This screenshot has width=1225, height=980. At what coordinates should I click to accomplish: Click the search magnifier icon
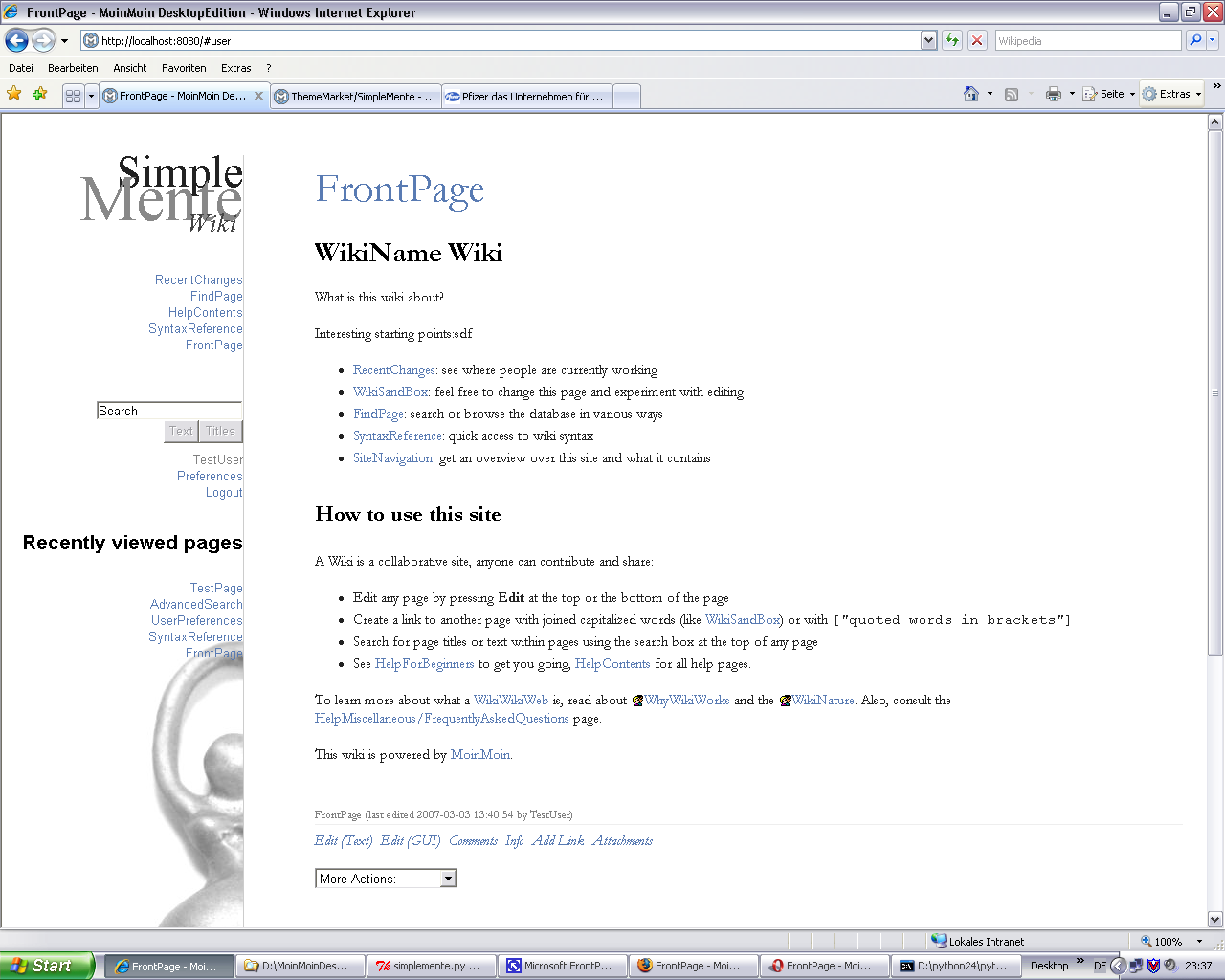point(1194,40)
